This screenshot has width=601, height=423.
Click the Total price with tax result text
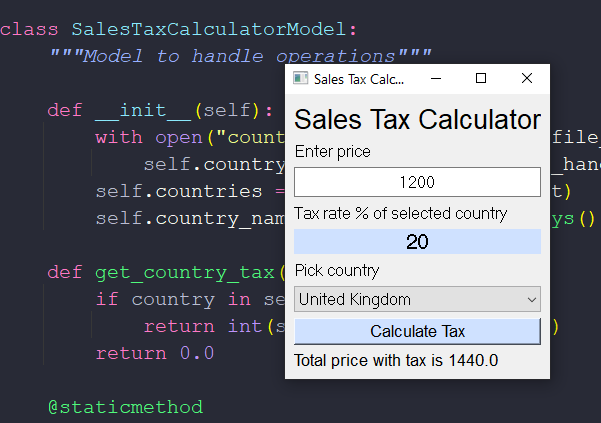pos(396,360)
